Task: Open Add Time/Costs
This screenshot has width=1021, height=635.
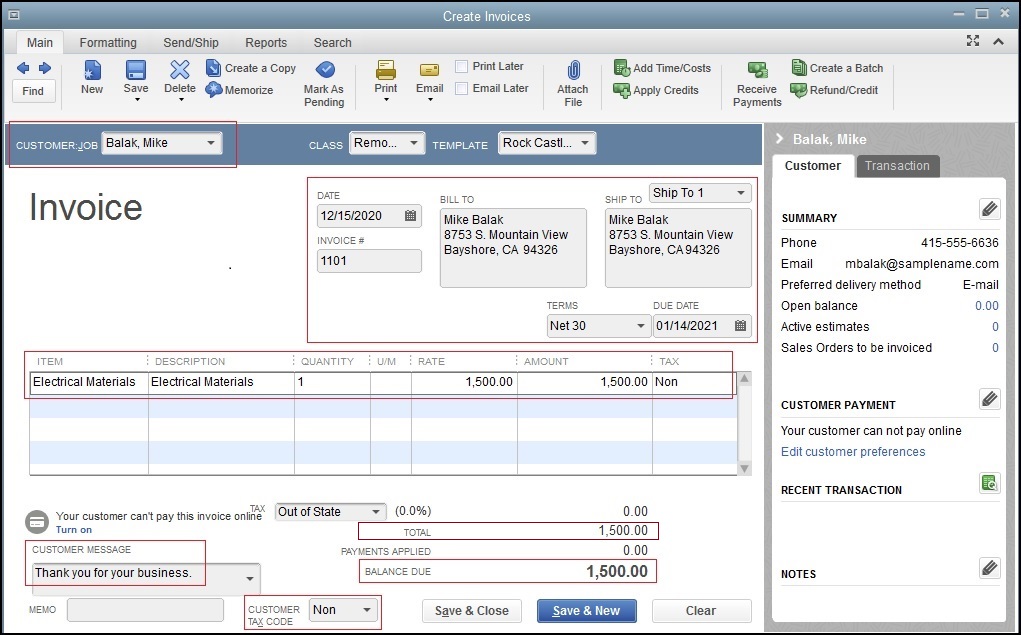Action: 662,68
